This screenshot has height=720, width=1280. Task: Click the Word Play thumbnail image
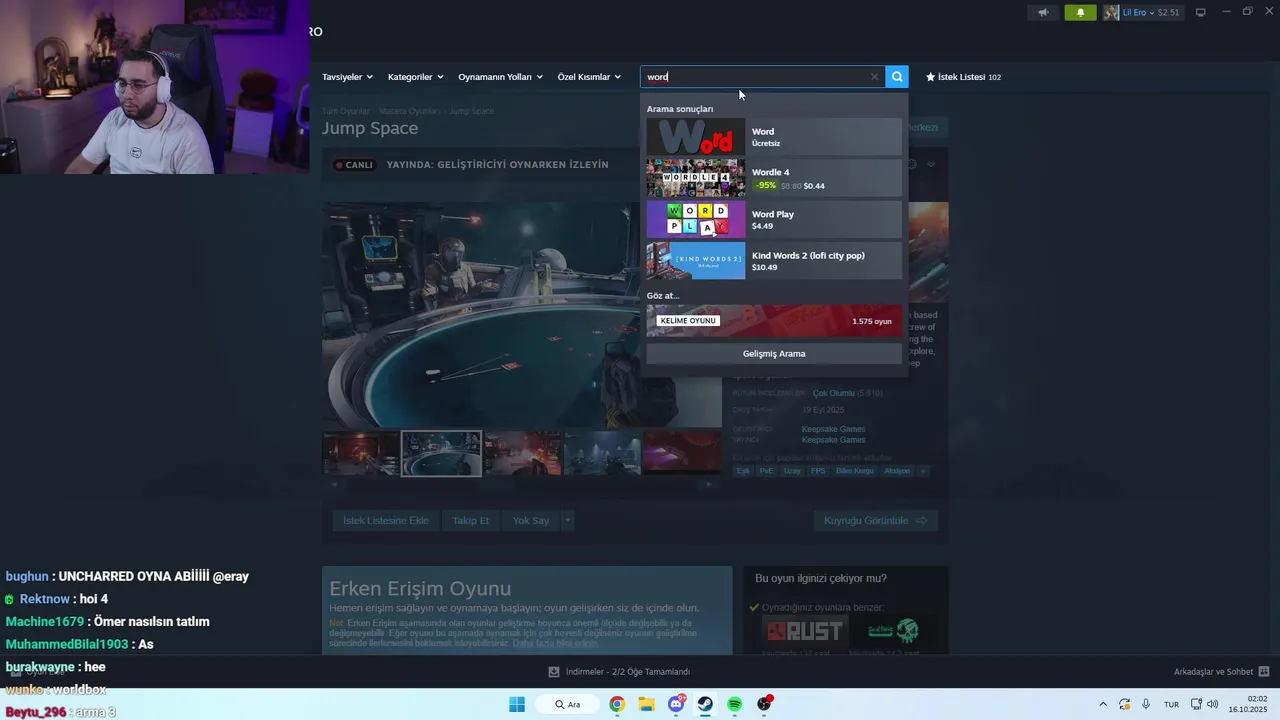(695, 219)
